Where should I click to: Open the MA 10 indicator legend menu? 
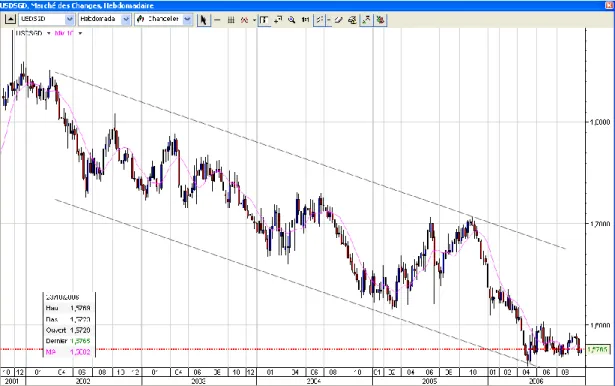[80, 33]
